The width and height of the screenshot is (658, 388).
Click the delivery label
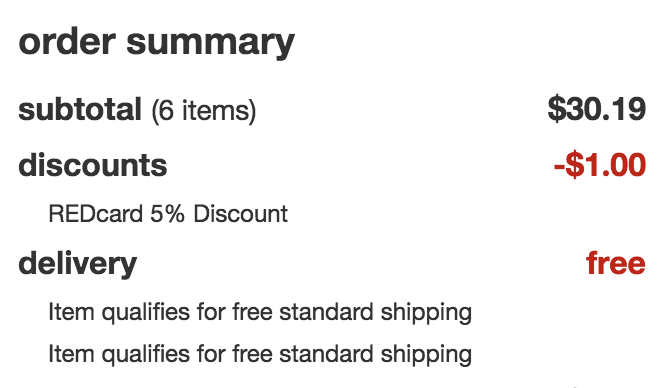pyautogui.click(x=78, y=264)
